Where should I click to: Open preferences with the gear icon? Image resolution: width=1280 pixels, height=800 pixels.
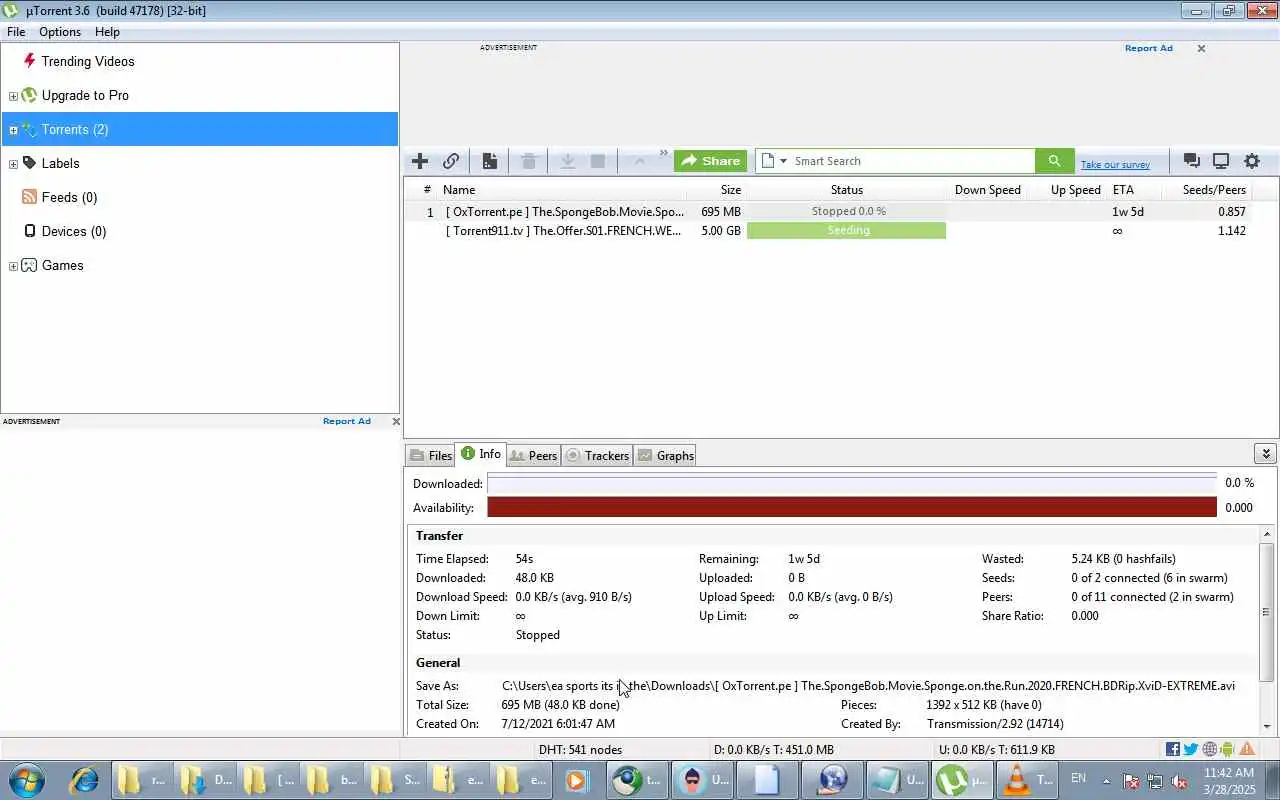click(x=1252, y=161)
